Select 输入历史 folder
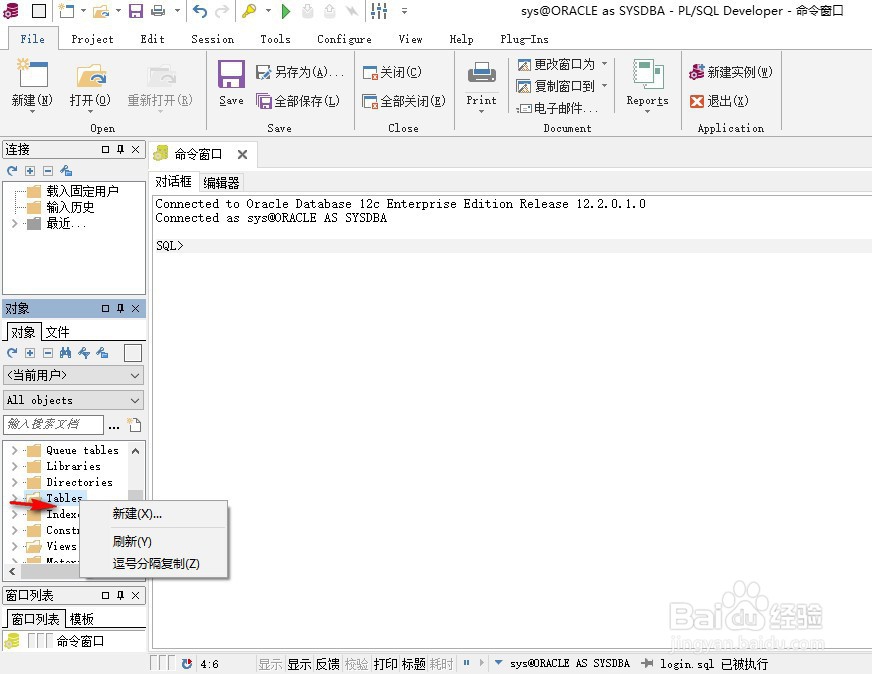The height and width of the screenshot is (674, 872). tap(70, 207)
